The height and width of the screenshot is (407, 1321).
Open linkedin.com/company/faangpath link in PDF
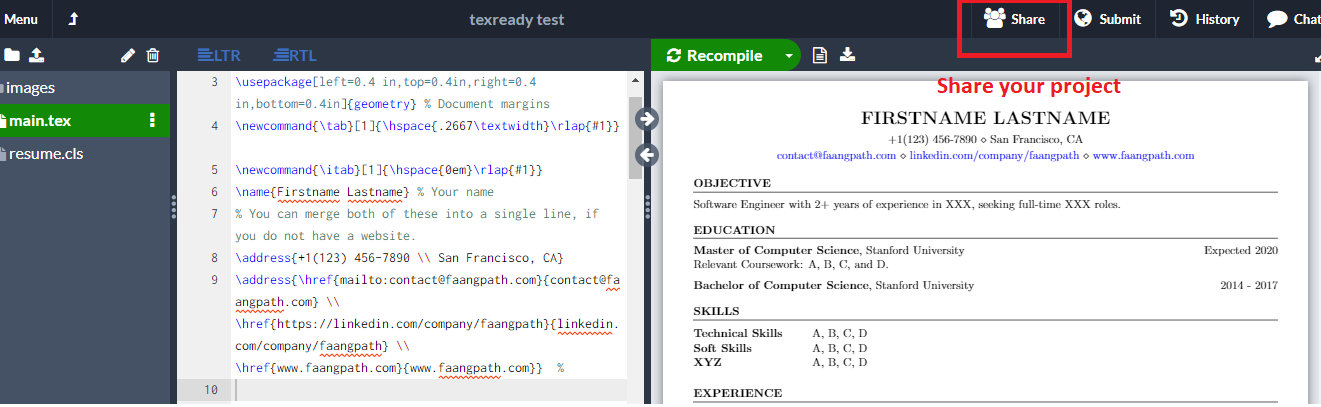point(994,156)
